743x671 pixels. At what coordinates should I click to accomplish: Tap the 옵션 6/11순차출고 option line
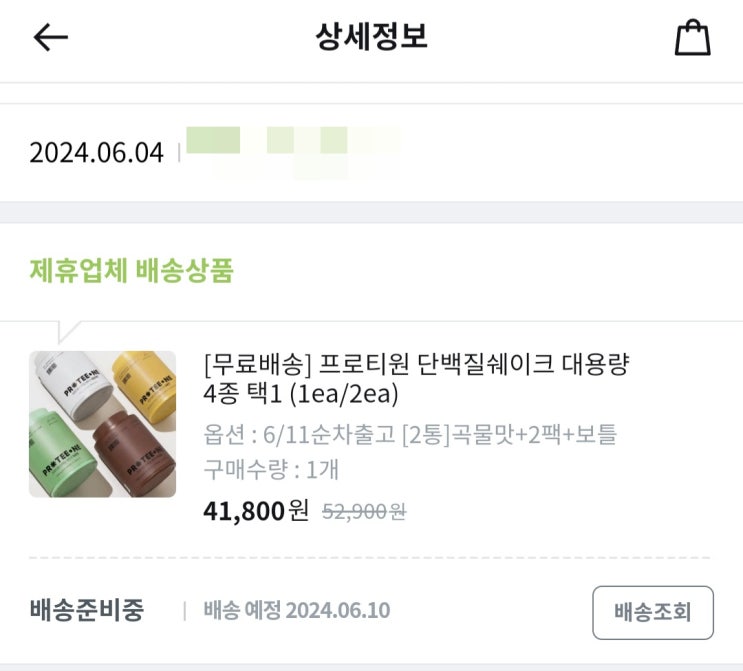coord(410,434)
